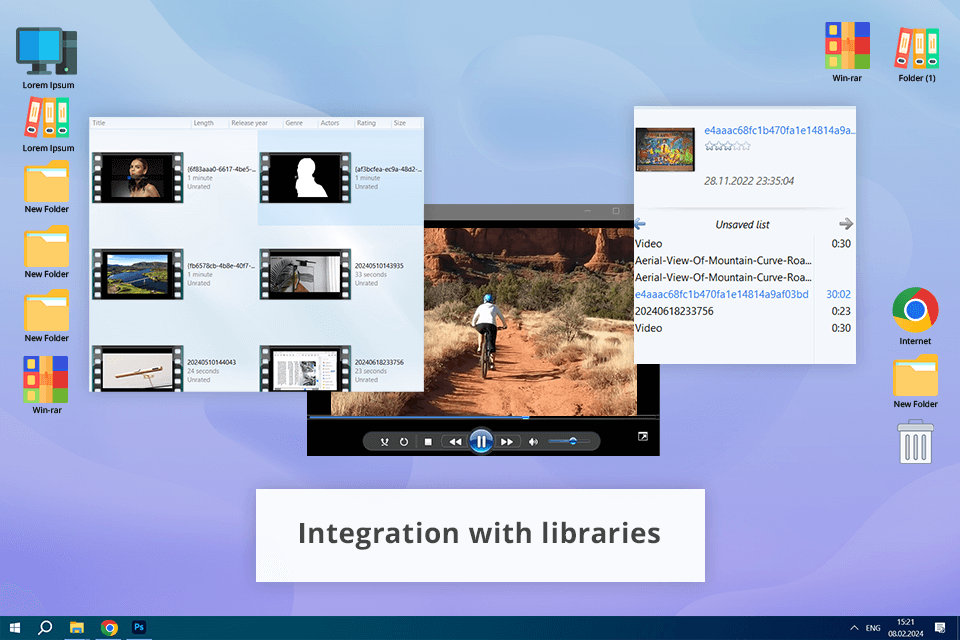Screen dimensions: 960x640
Task: Turn on shuffle in the player
Action: pos(384,442)
